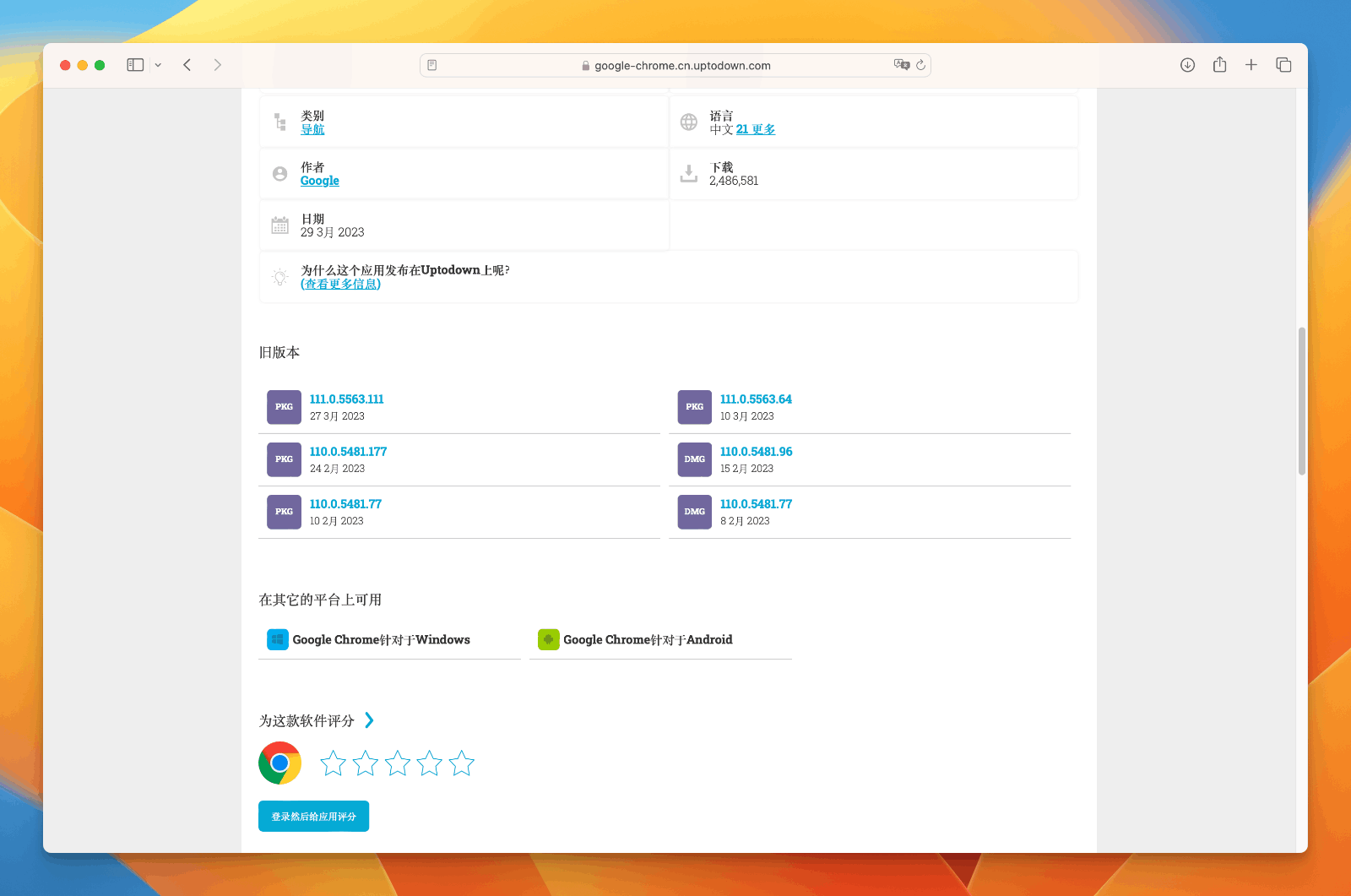Viewport: 1351px width, 896px height.
Task: Rate the app three stars
Action: [398, 763]
